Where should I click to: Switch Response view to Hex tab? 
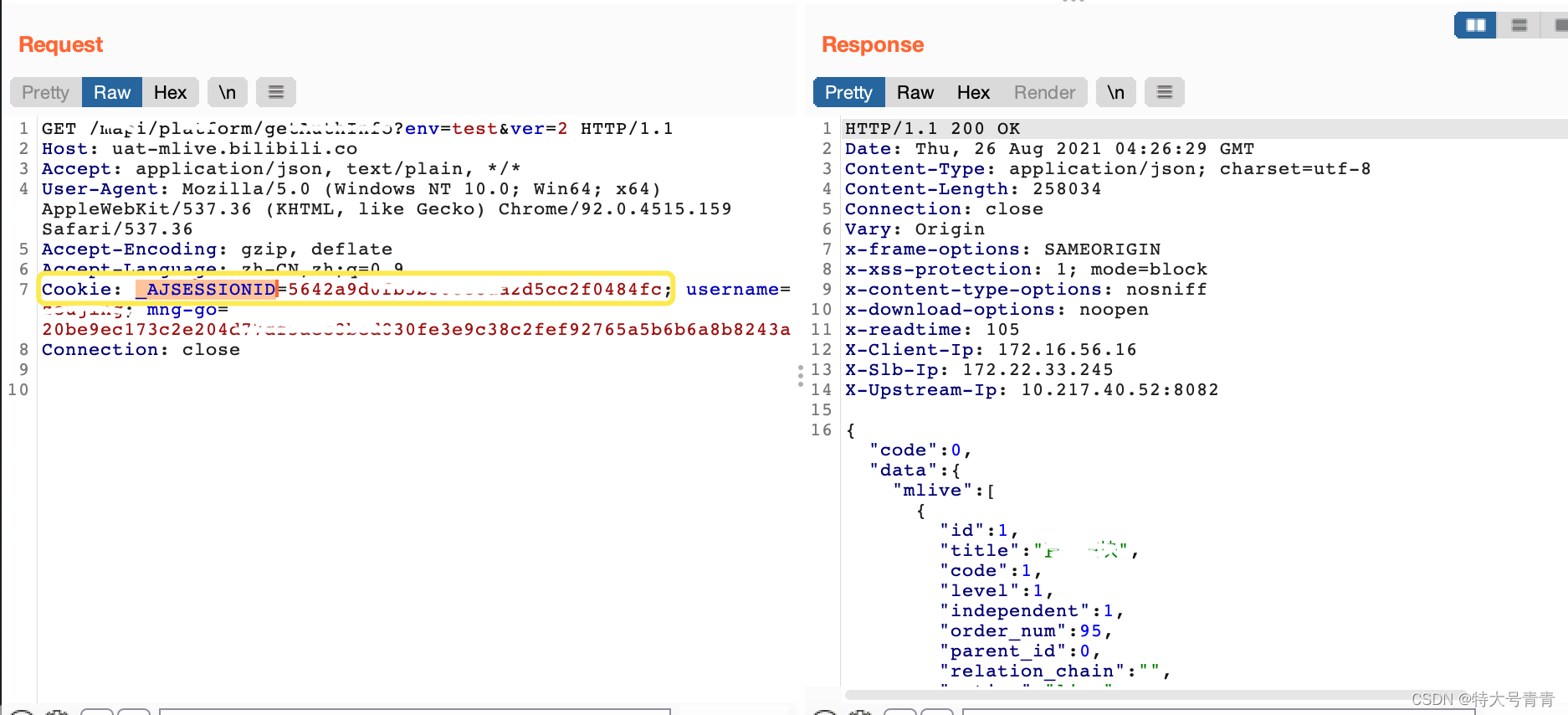tap(973, 92)
